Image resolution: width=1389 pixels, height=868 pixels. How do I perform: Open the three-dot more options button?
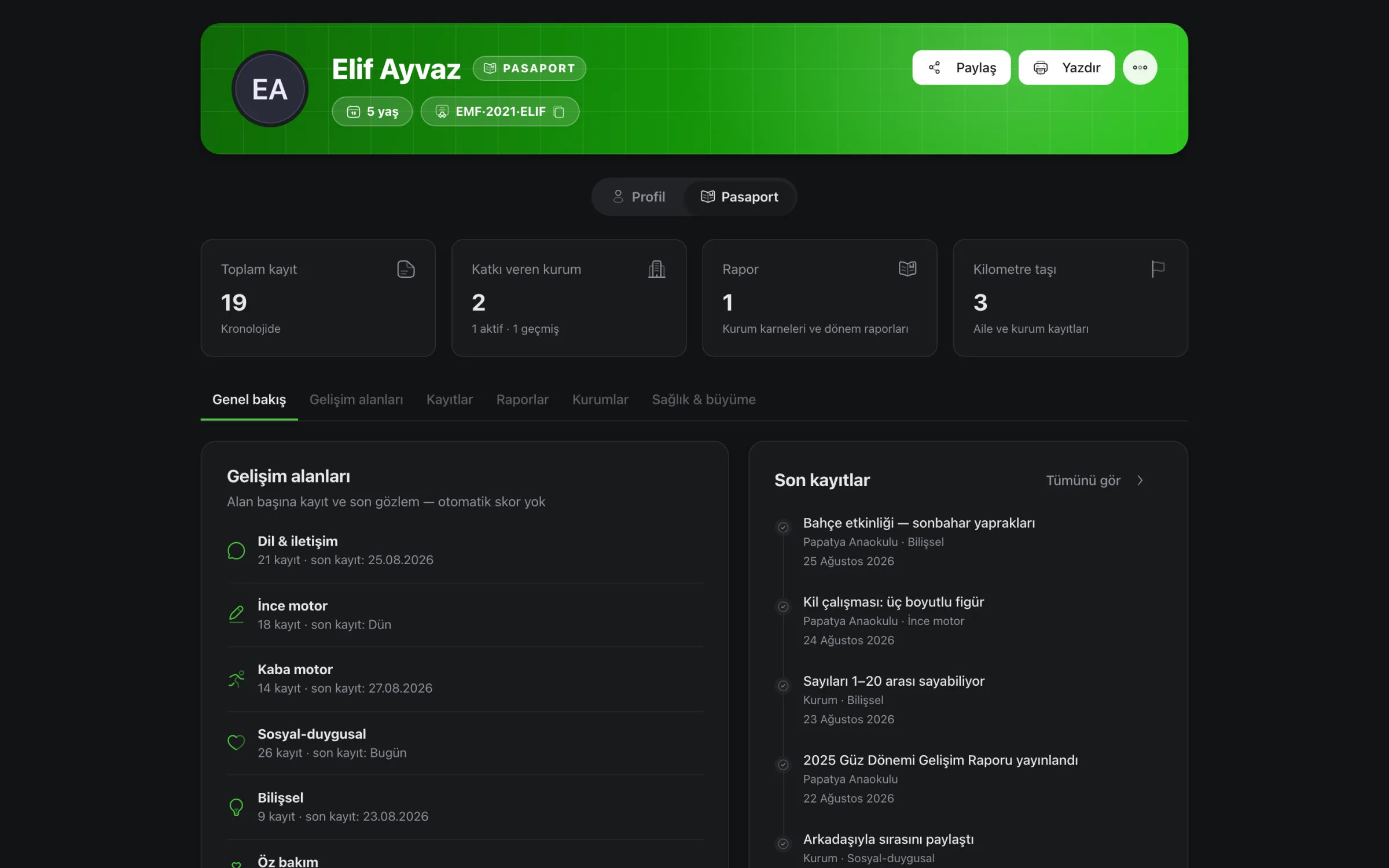coord(1140,67)
